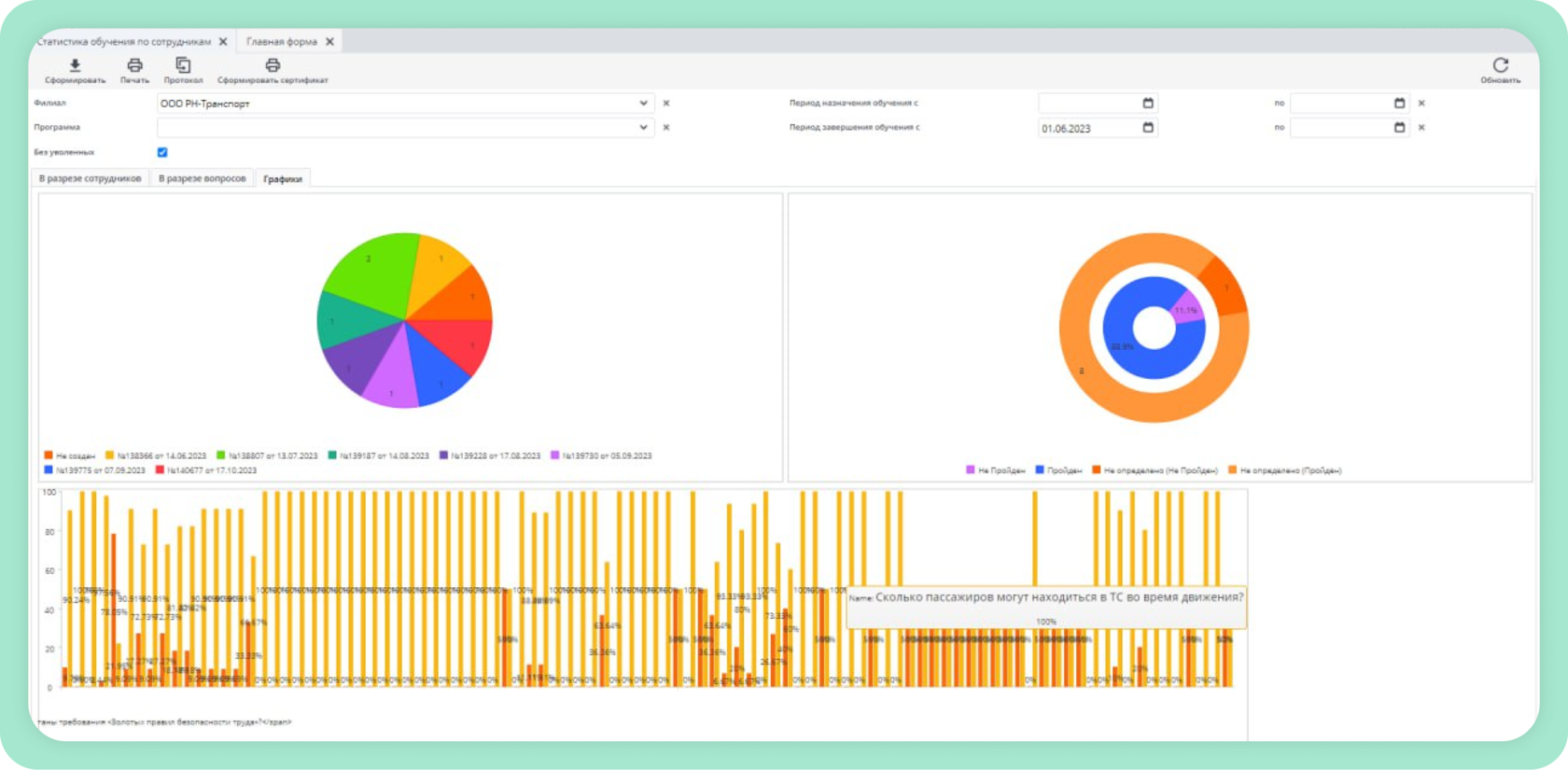Toggle legend entry №138366 от 14.06.2023
This screenshot has height=770, width=1568.
156,455
